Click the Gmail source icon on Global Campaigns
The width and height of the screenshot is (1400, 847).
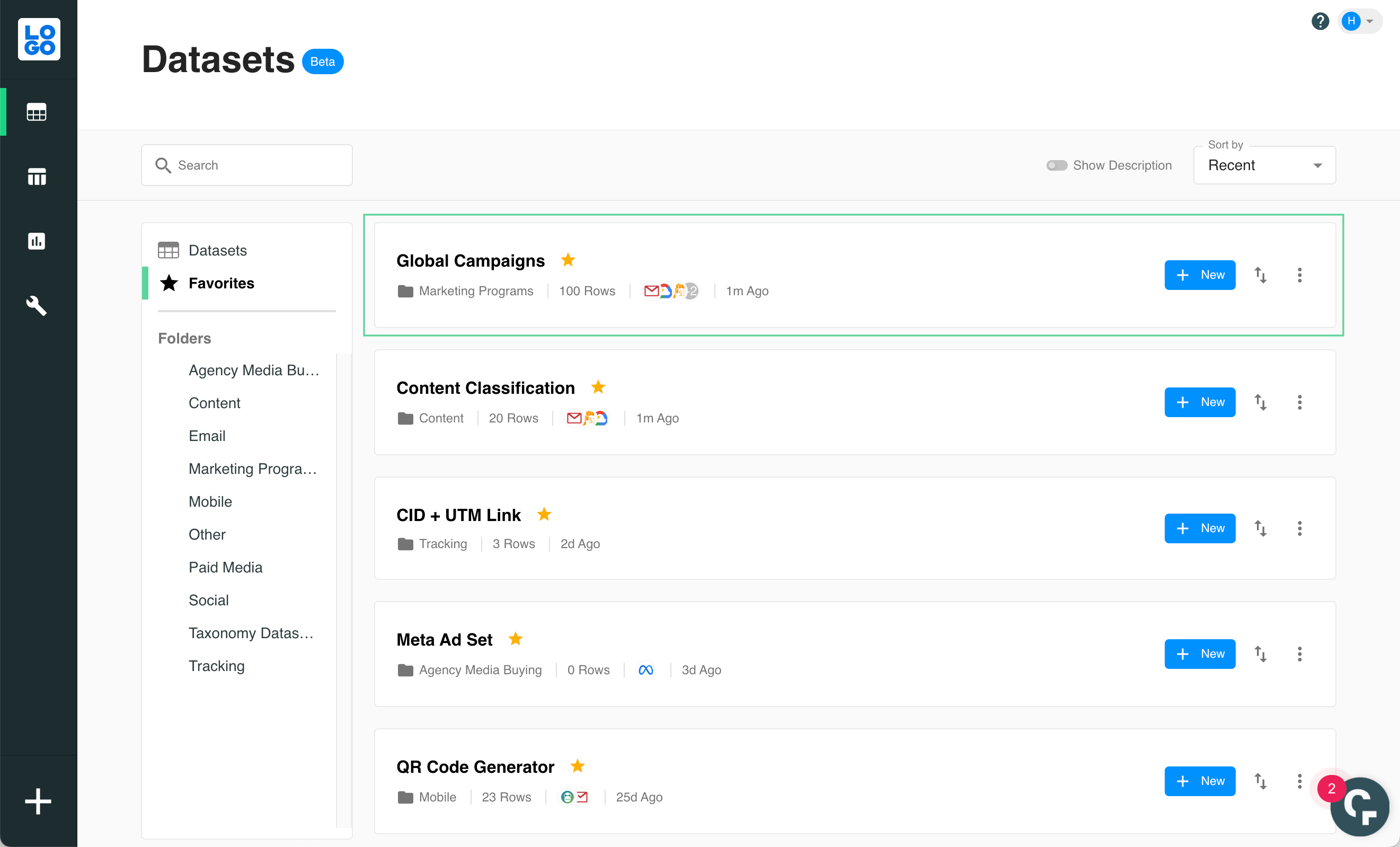coord(651,290)
